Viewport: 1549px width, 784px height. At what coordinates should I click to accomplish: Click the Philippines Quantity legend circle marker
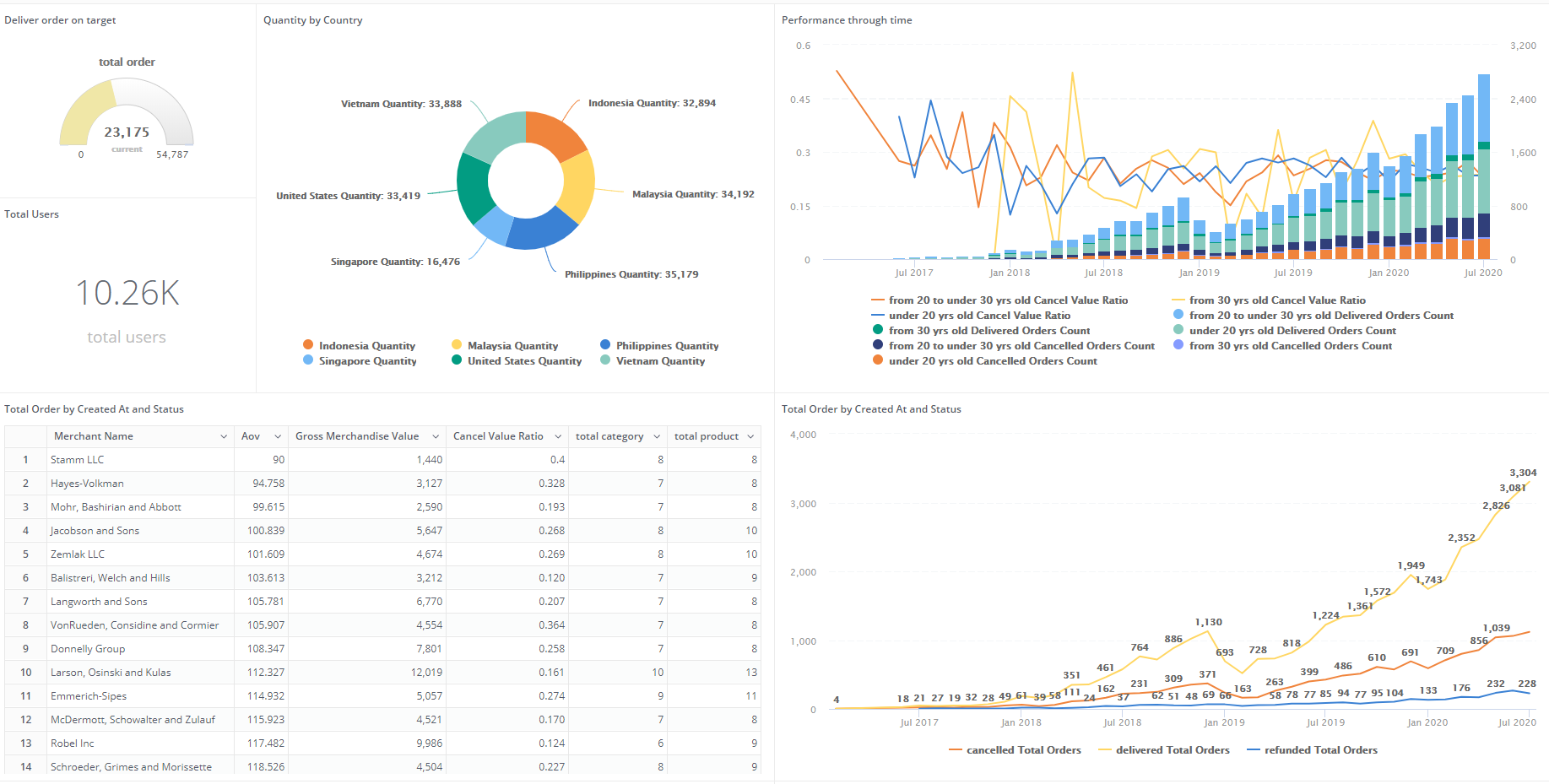605,345
